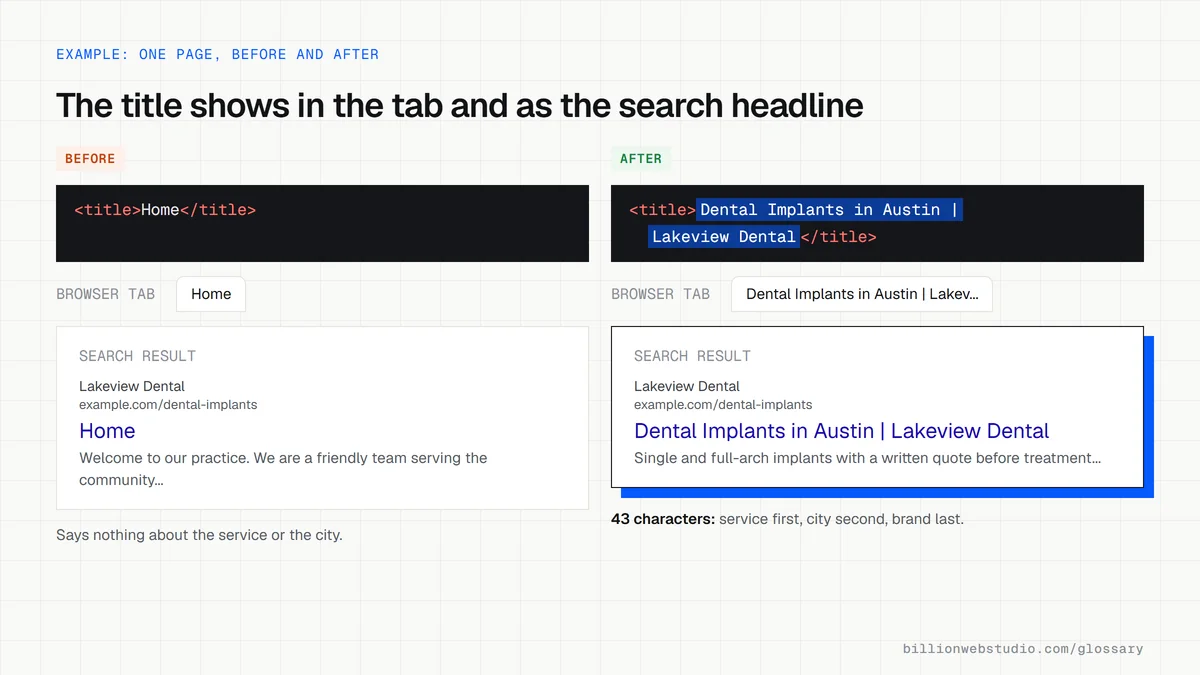Click 'Says nothing about the service' caption
1200x675 pixels.
point(199,535)
